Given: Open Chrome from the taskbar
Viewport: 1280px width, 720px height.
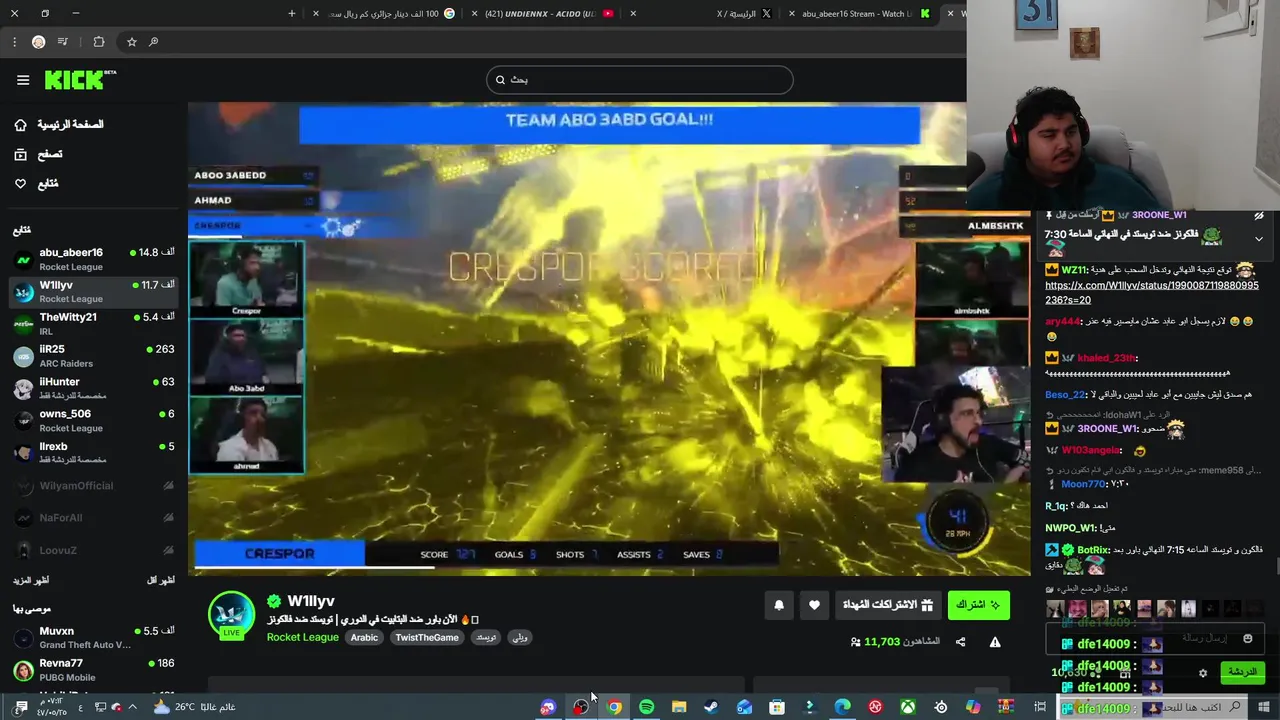Looking at the screenshot, I should 614,707.
